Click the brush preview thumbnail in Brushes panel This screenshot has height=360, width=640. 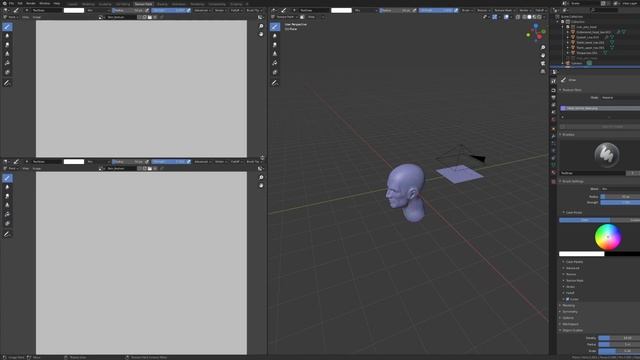click(x=607, y=155)
